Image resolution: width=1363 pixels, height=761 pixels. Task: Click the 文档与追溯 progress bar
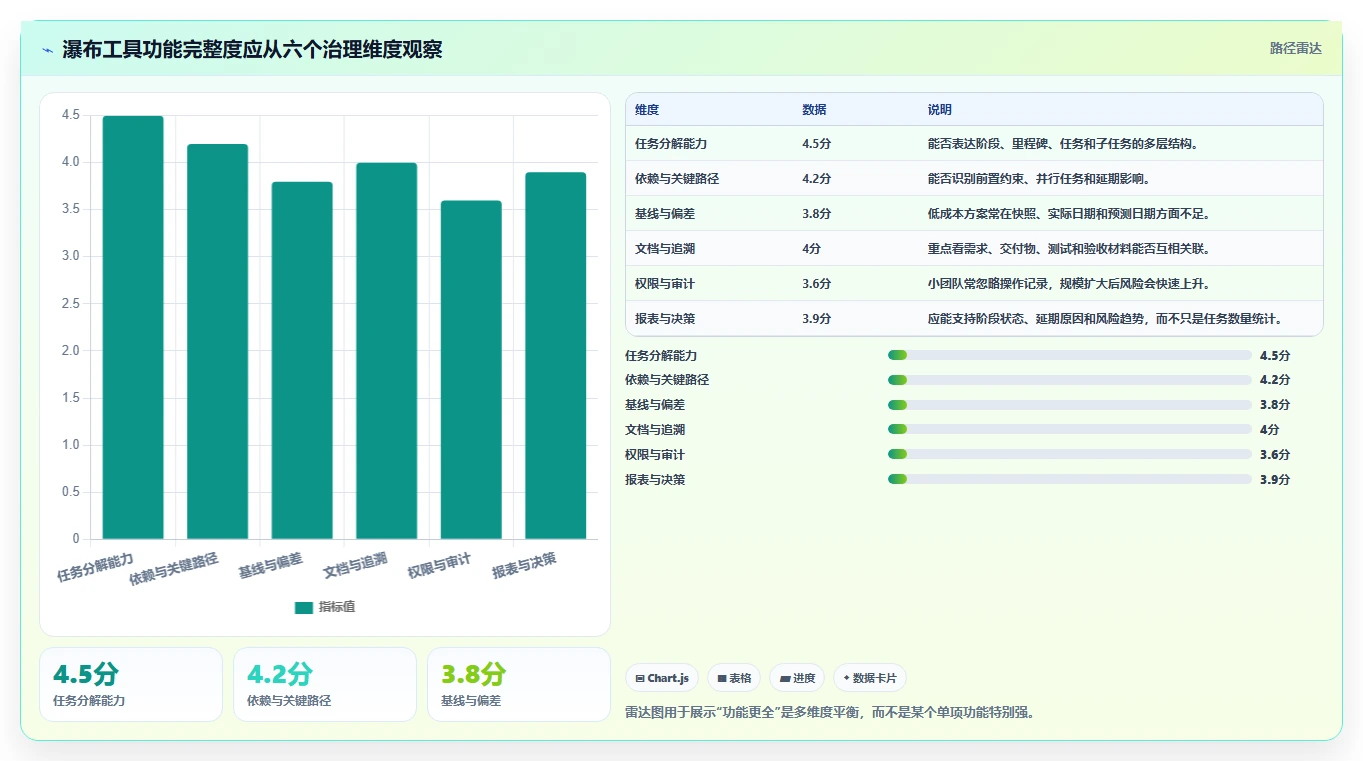[1070, 430]
